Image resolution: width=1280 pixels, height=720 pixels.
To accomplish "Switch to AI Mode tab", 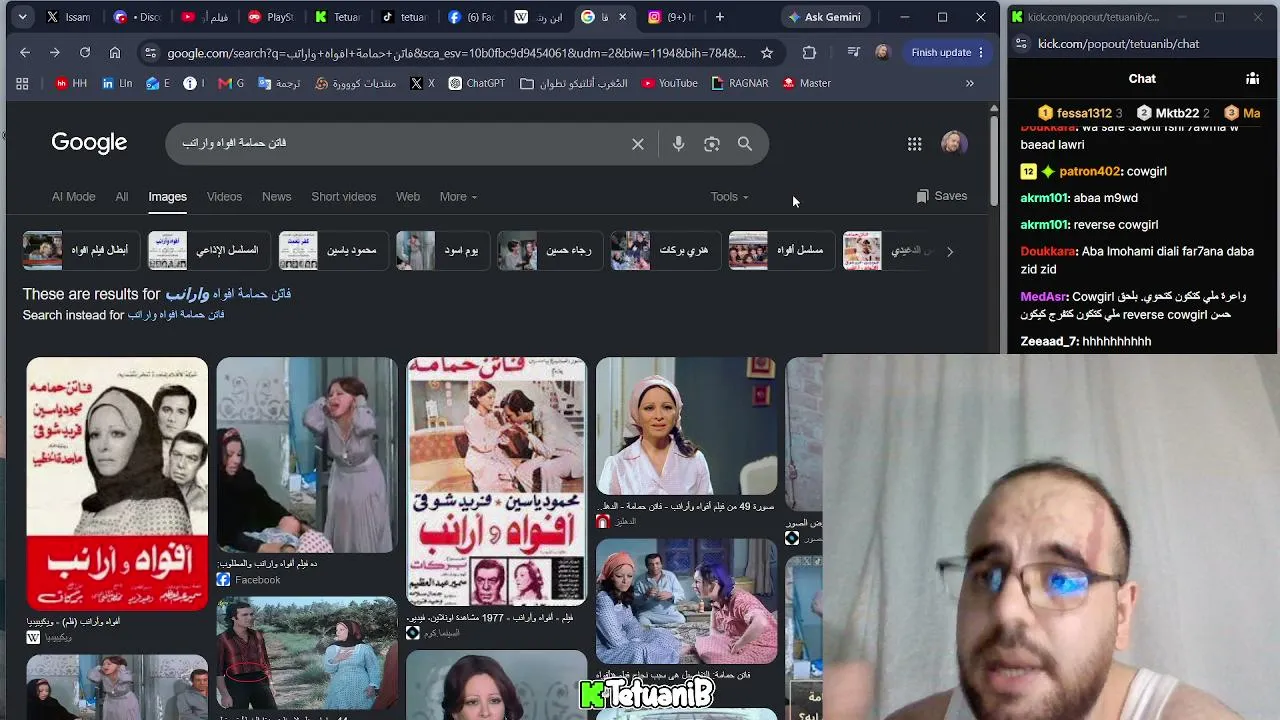I will coord(73,196).
